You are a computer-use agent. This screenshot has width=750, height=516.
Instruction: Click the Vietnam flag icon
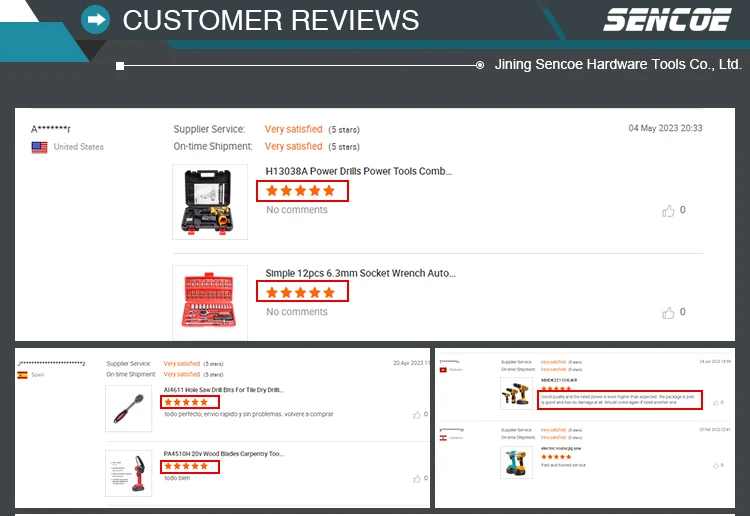click(443, 370)
